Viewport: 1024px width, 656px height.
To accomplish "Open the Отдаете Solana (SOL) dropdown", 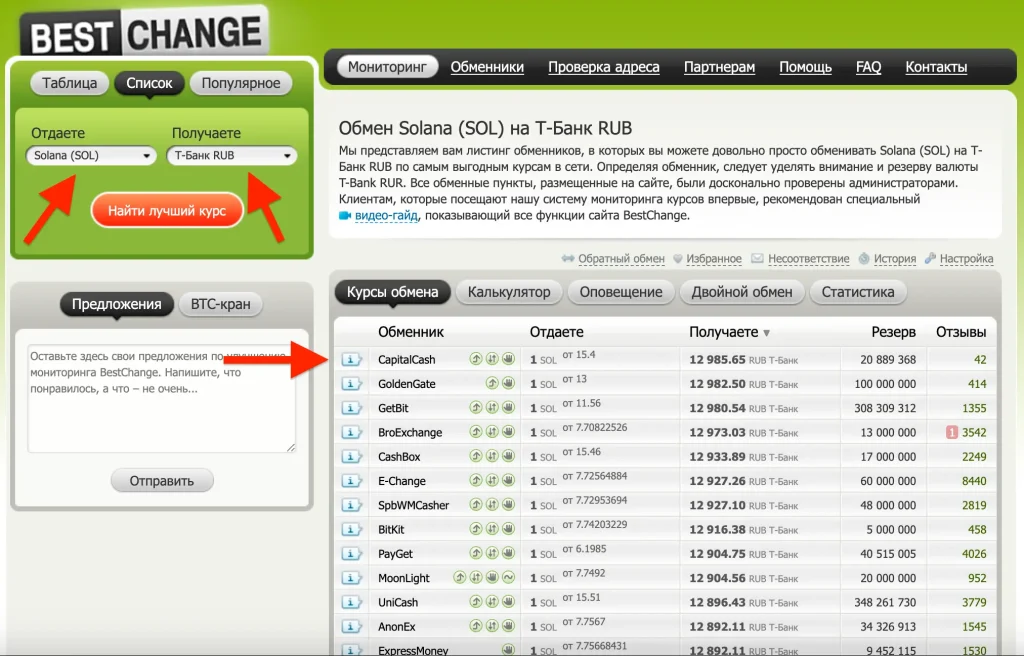I will tap(91, 156).
